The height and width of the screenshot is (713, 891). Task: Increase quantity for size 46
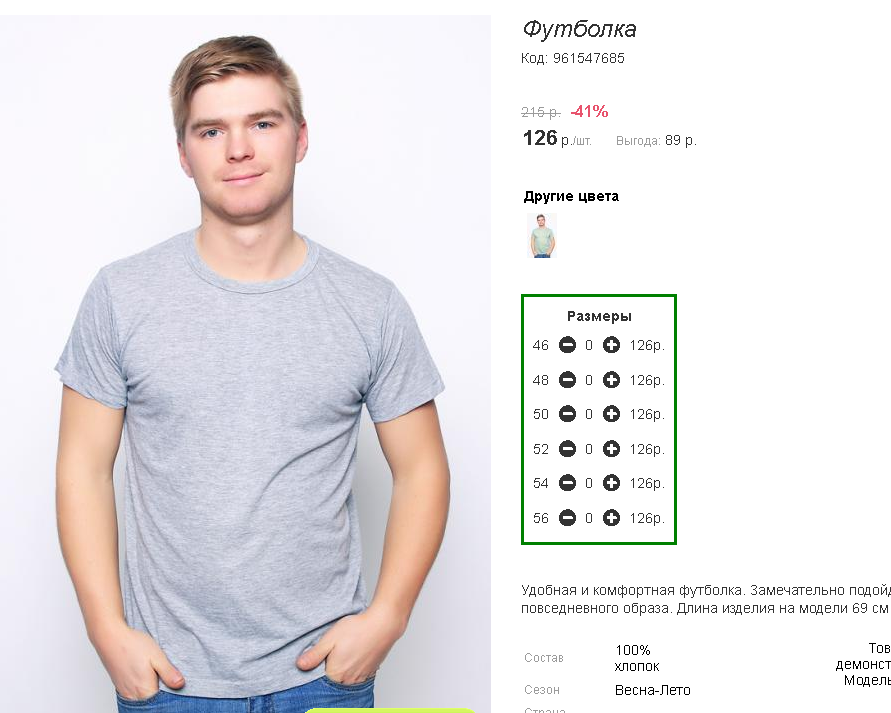[611, 345]
